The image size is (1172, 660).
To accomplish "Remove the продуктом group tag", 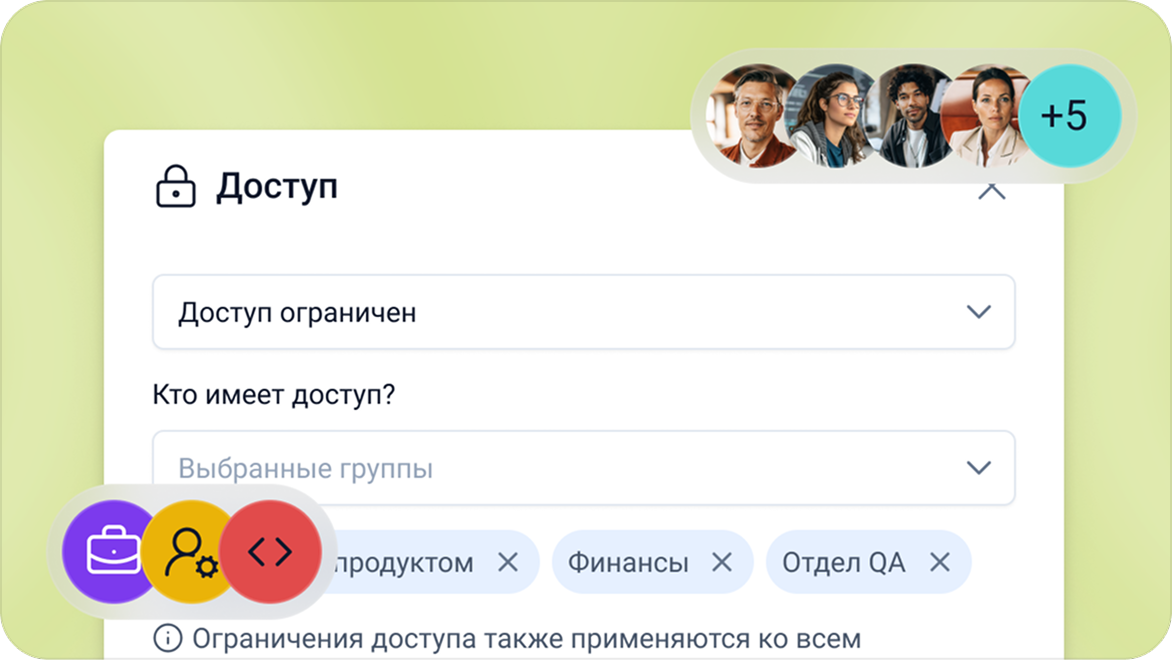I will coord(508,562).
